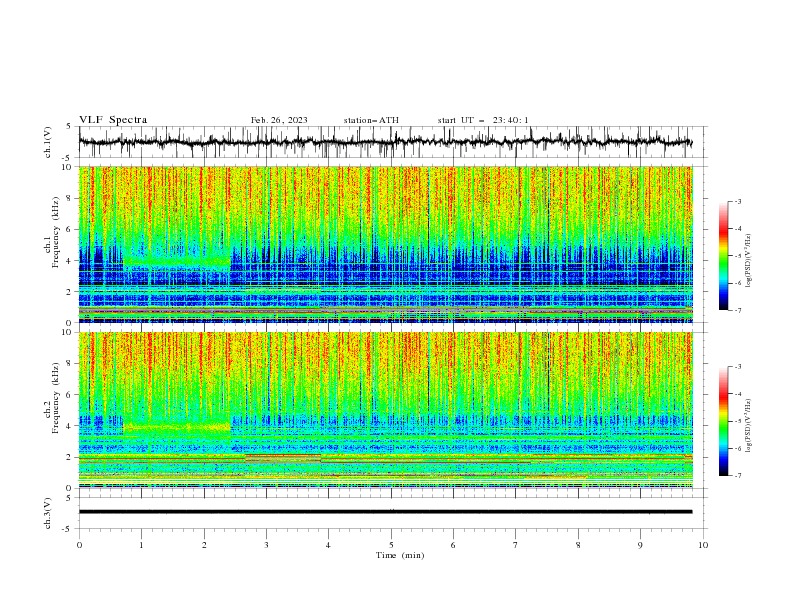The image size is (792, 612).
Task: Click the upper PSD color scale bar
Action: (x=724, y=256)
